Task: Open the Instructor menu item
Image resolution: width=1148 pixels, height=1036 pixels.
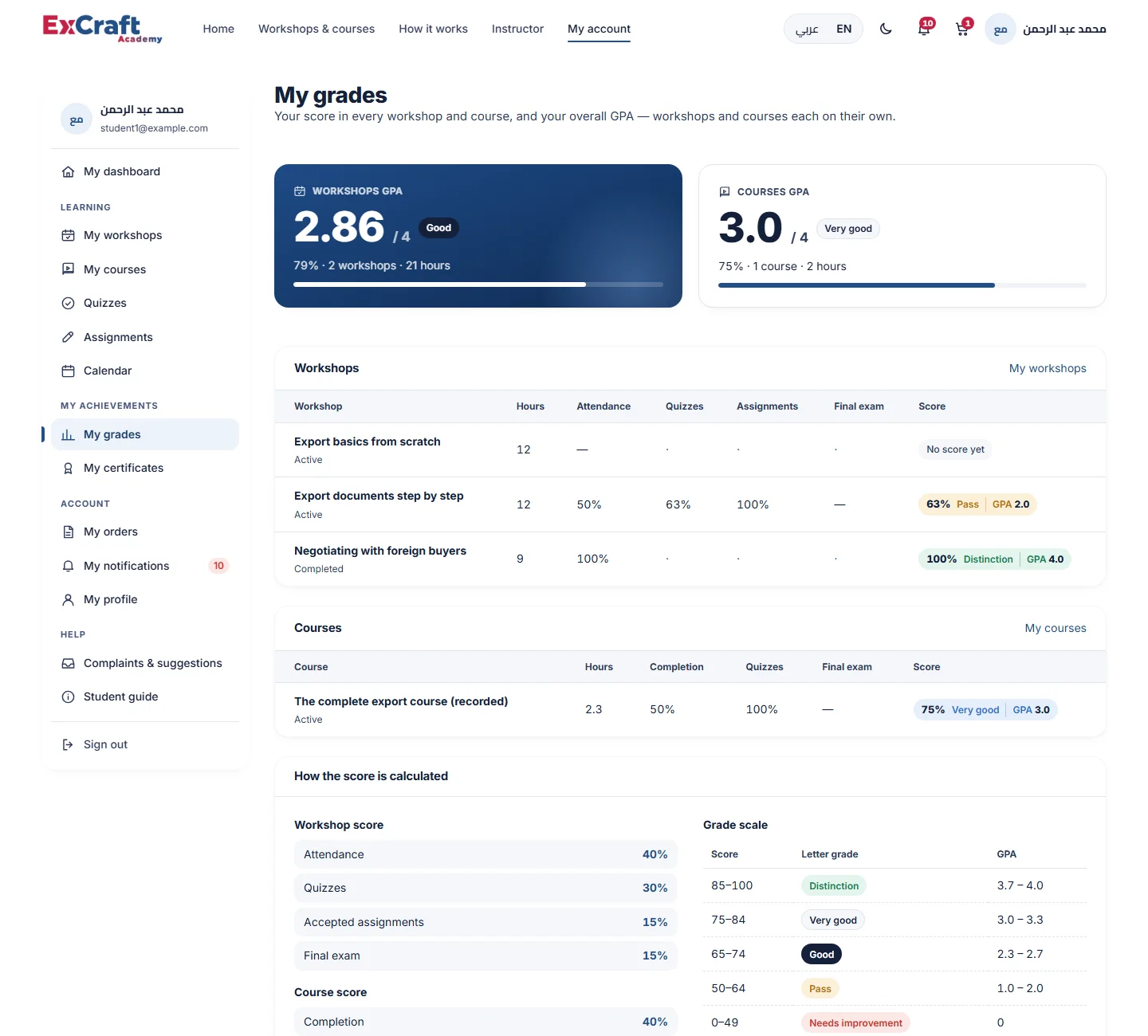Action: tap(517, 29)
